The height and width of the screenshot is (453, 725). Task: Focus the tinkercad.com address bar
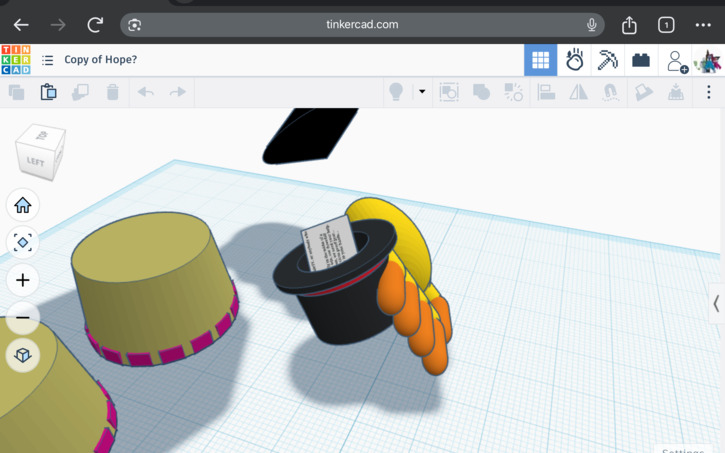362,24
